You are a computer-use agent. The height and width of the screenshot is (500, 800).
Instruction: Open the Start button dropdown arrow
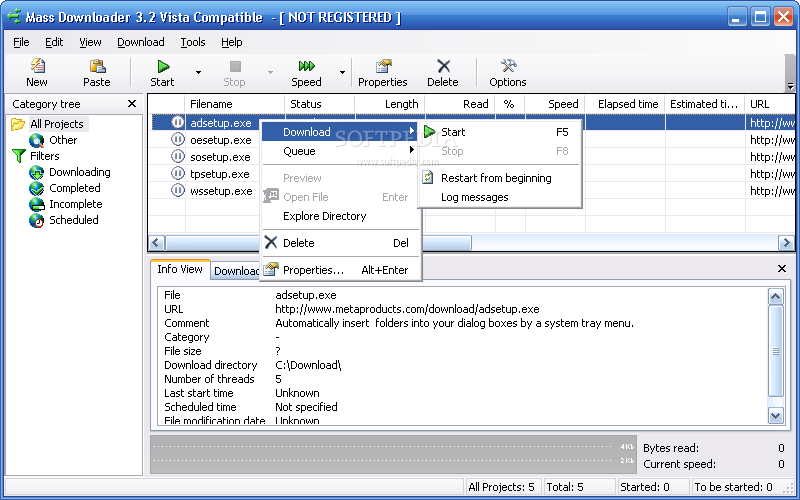198,72
